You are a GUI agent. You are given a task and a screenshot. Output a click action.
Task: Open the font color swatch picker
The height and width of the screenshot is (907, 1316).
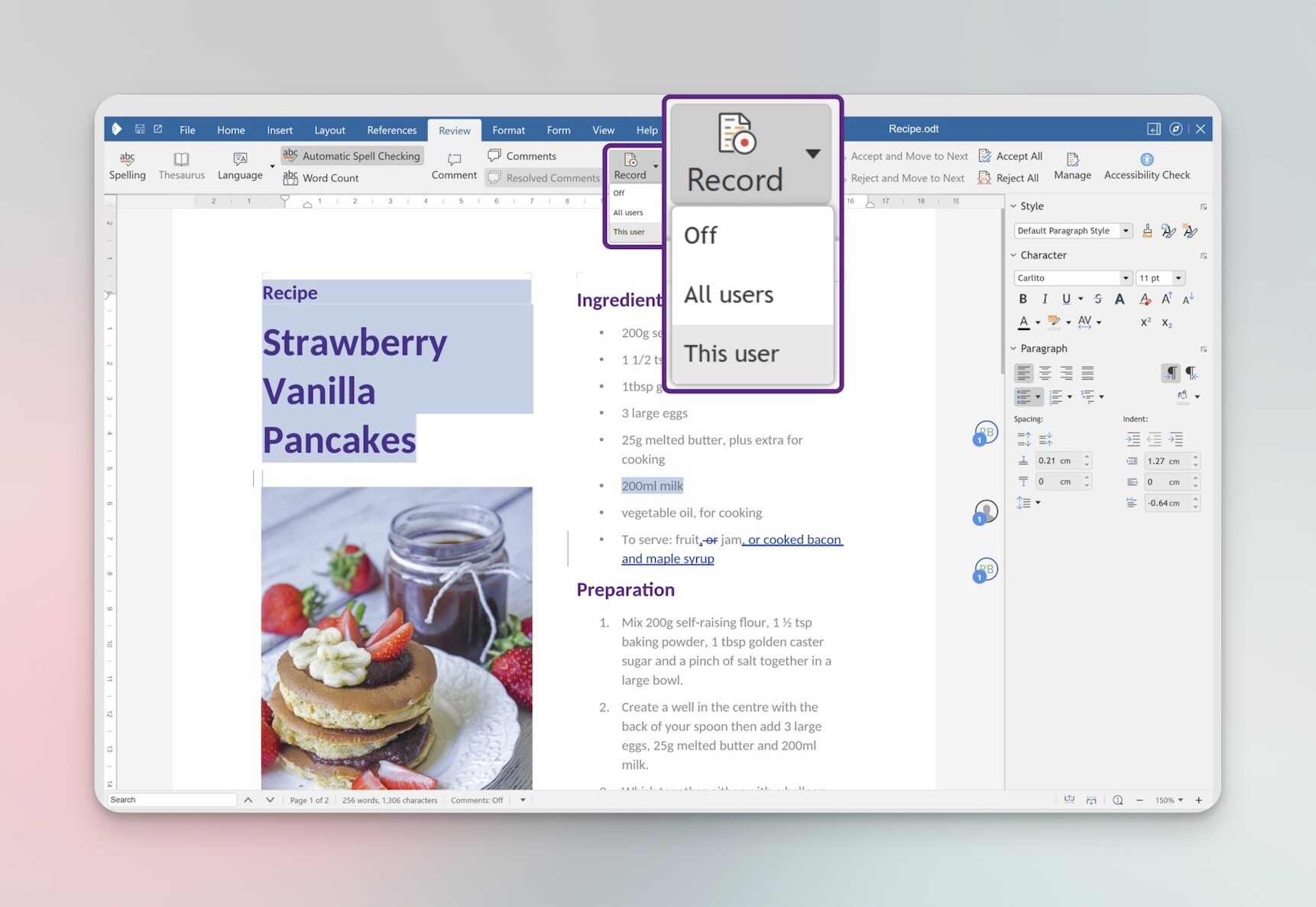coord(1037,322)
